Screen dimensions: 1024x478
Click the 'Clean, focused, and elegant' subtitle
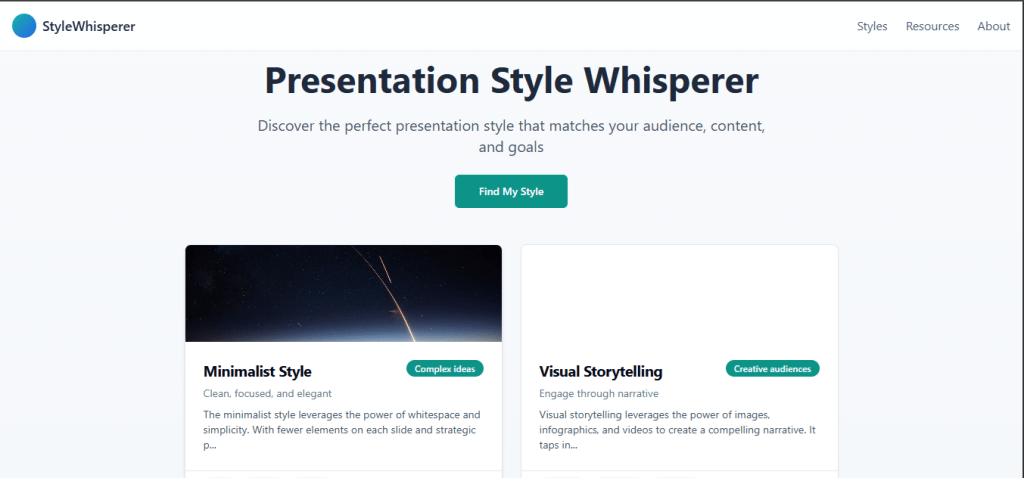point(267,394)
